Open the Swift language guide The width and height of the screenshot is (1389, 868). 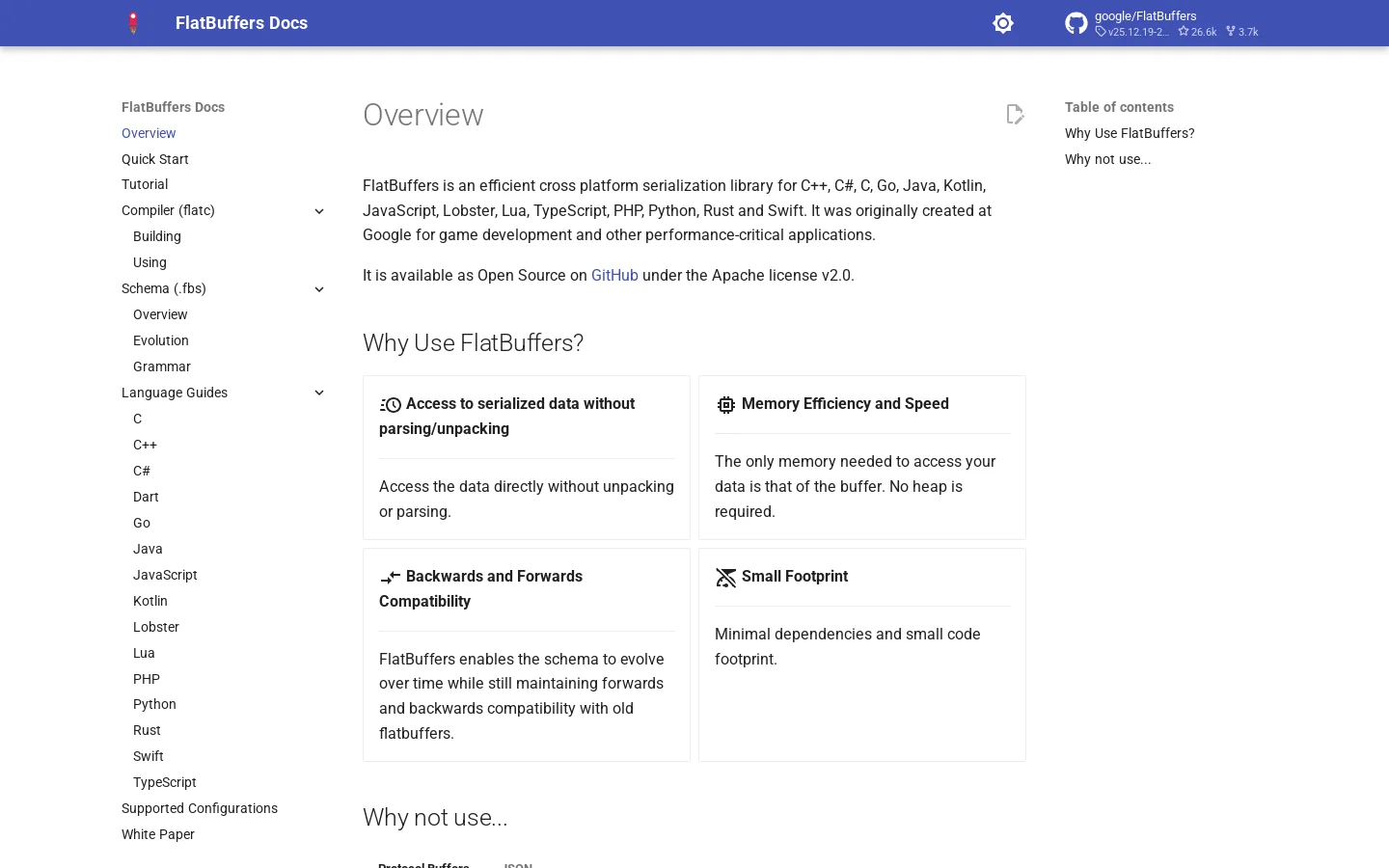(x=149, y=756)
